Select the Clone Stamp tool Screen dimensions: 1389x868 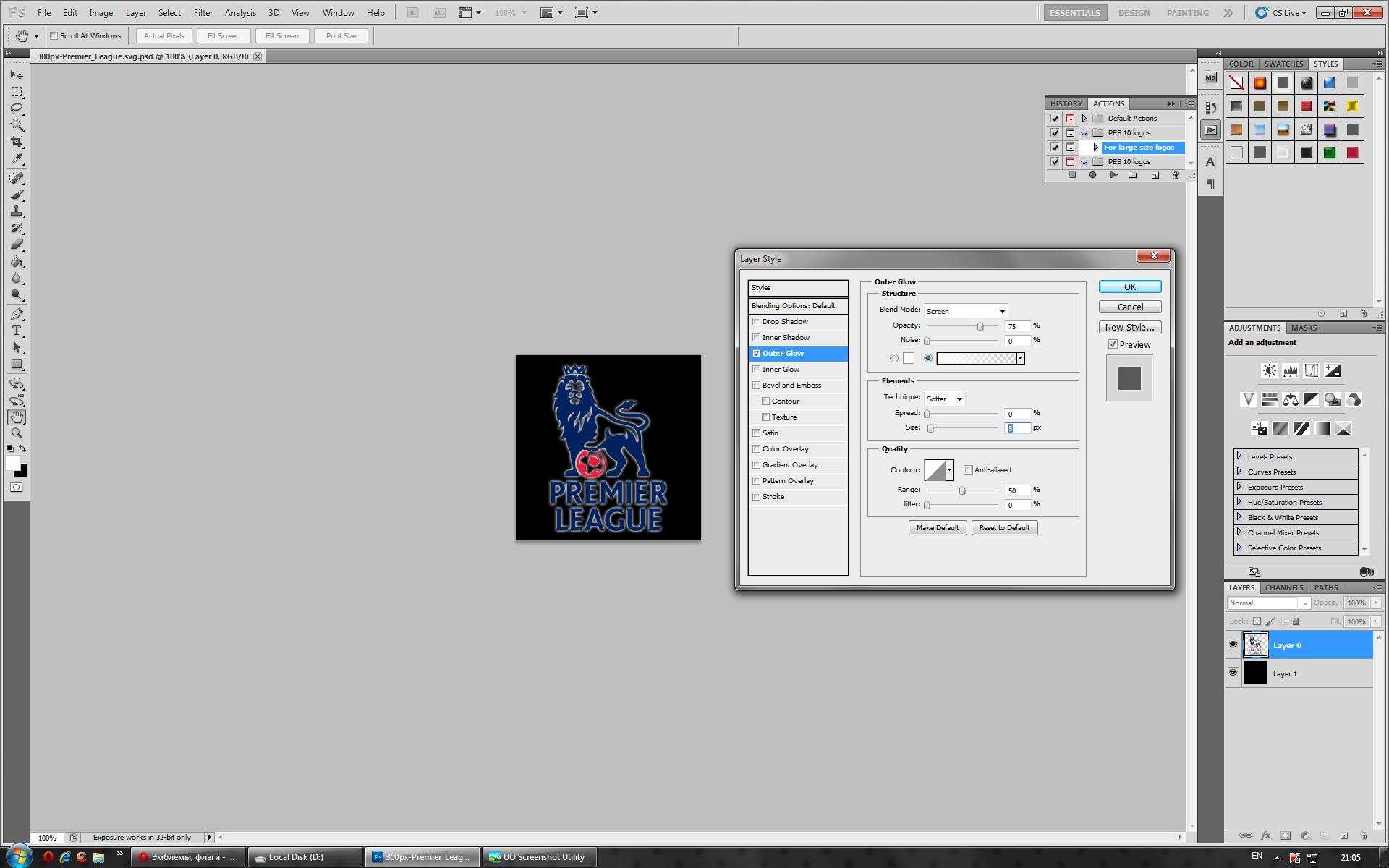click(17, 212)
